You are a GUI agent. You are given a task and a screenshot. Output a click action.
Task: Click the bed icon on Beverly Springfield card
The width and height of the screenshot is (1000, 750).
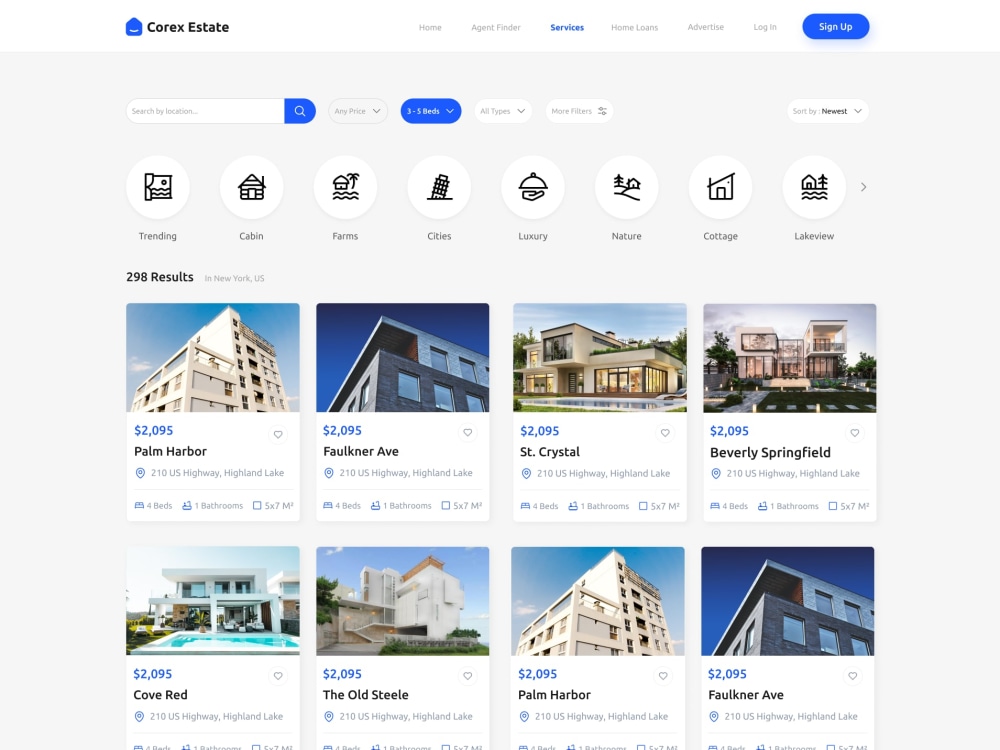click(714, 506)
